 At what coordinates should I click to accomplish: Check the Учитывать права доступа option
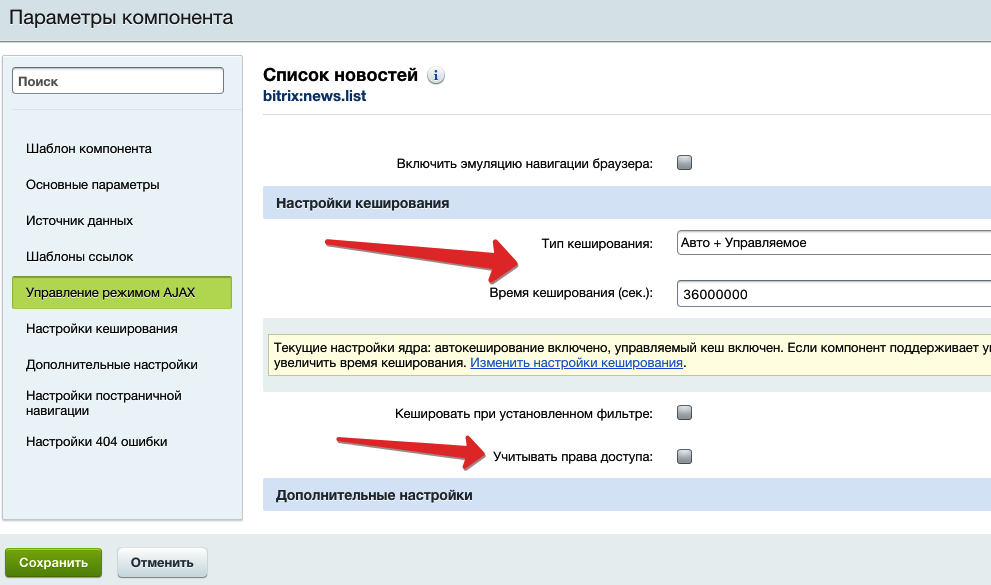(685, 457)
